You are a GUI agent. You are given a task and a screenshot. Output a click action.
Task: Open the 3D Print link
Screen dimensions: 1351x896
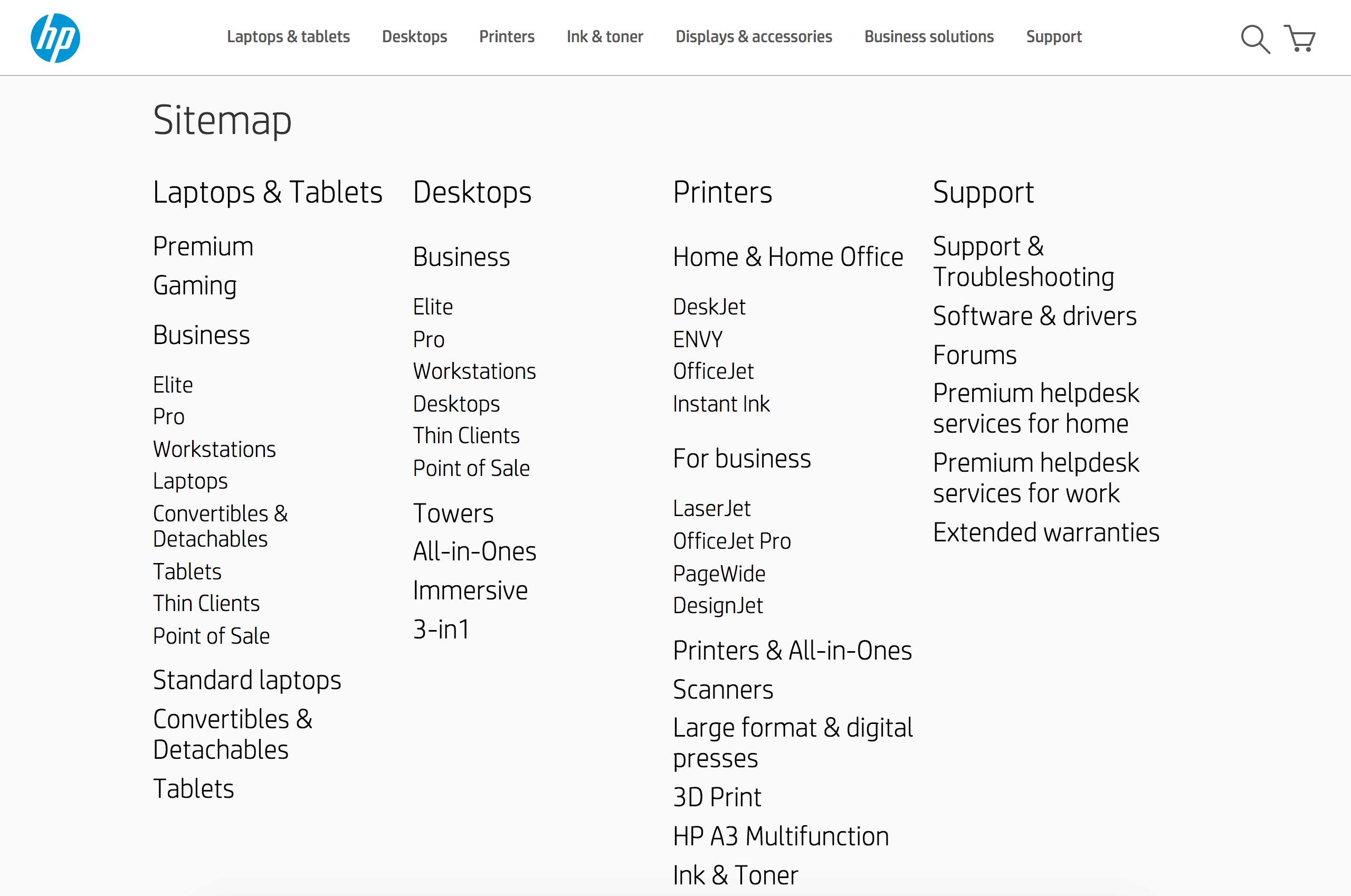pyautogui.click(x=717, y=797)
